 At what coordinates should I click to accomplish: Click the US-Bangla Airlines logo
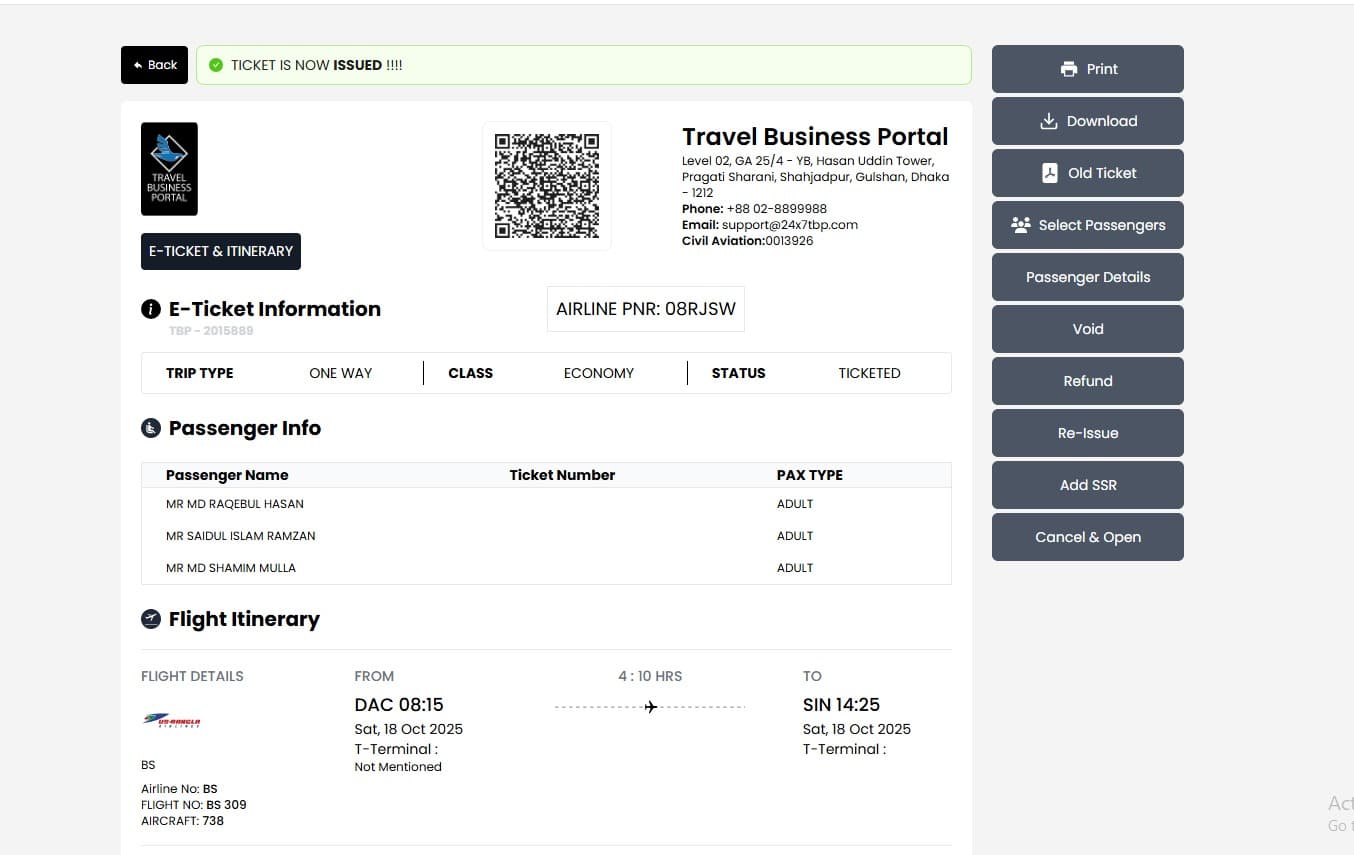click(172, 719)
